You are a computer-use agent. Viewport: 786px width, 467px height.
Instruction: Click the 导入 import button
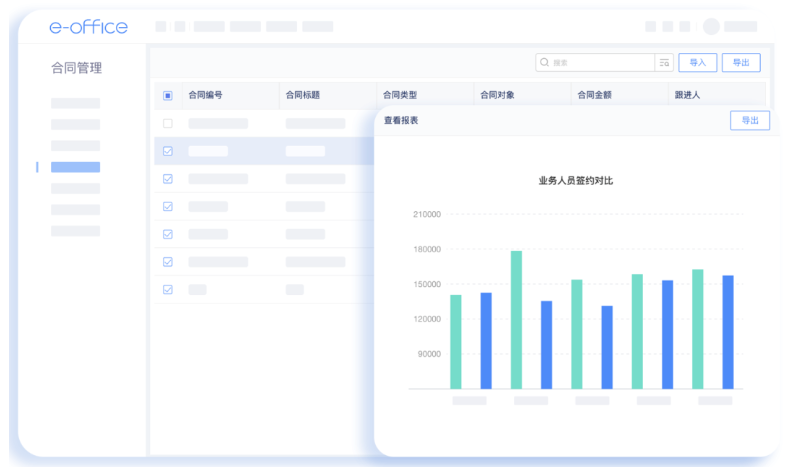pyautogui.click(x=697, y=62)
